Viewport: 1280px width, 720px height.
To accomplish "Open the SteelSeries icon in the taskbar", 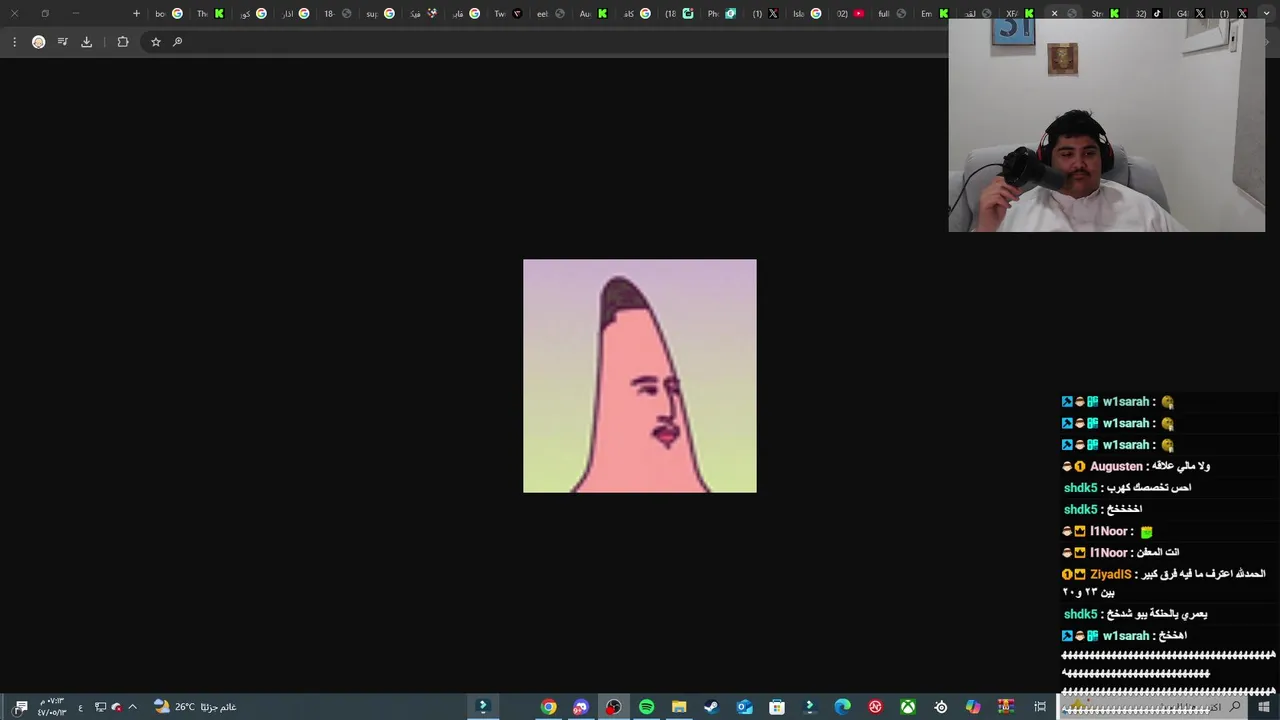I will [x=940, y=707].
